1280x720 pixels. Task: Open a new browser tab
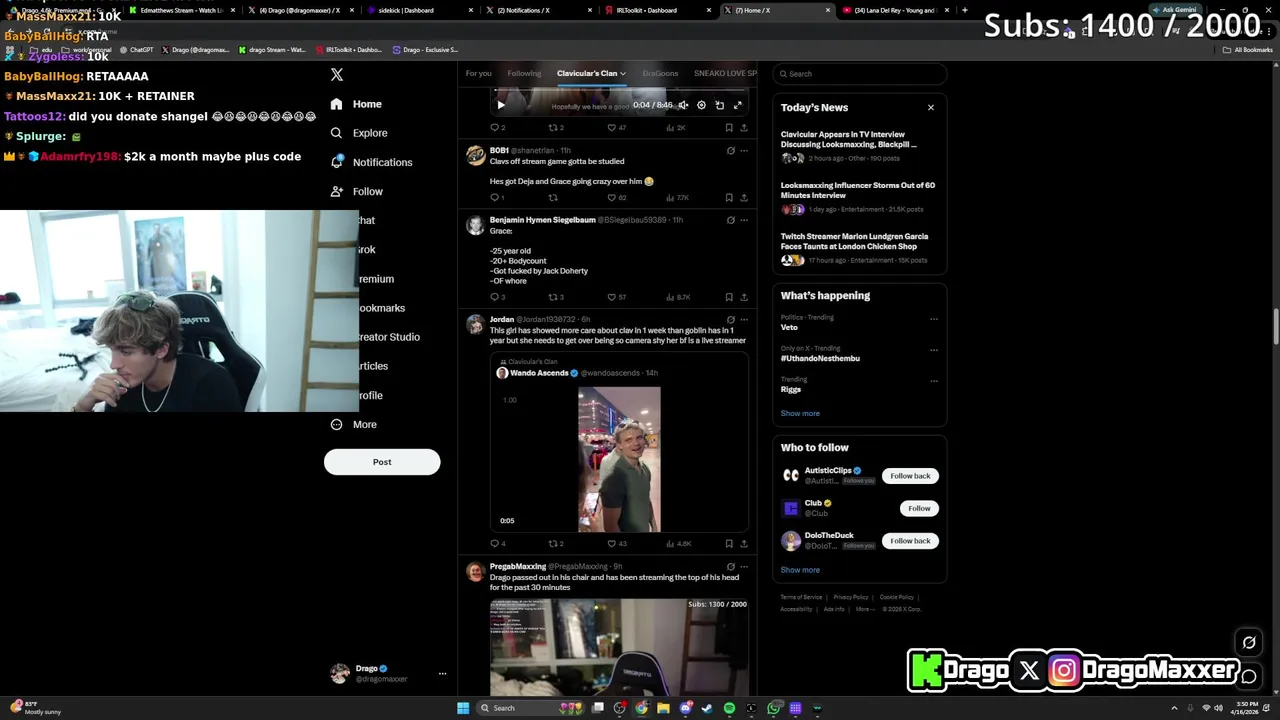(x=964, y=10)
